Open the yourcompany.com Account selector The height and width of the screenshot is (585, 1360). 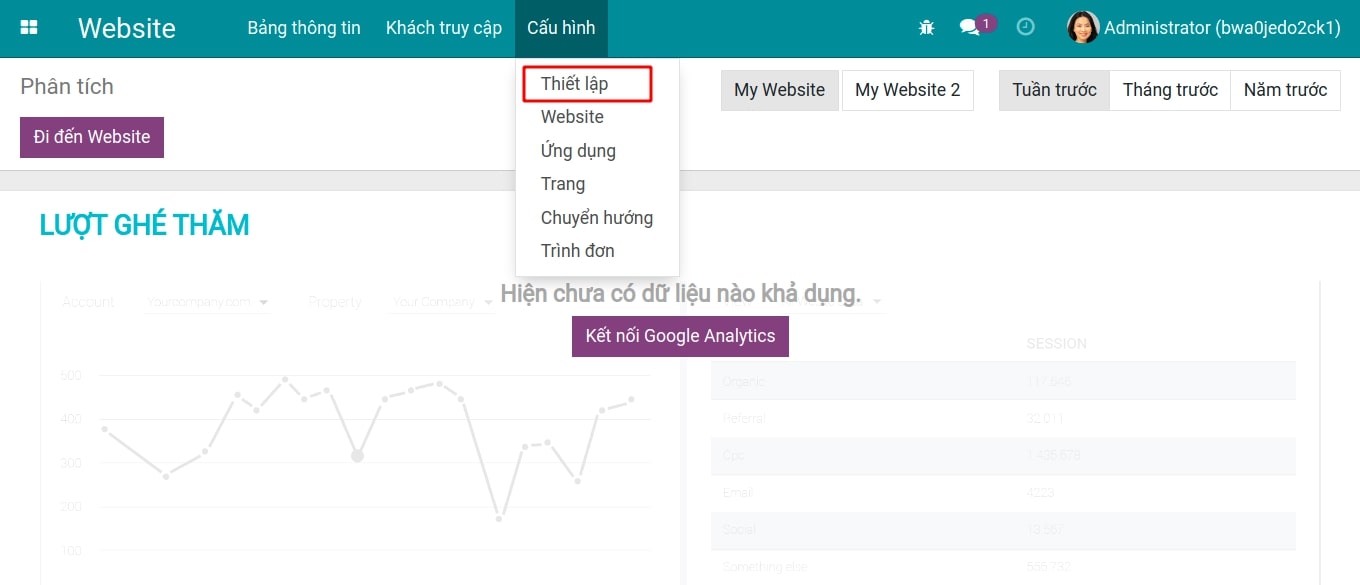[208, 301]
